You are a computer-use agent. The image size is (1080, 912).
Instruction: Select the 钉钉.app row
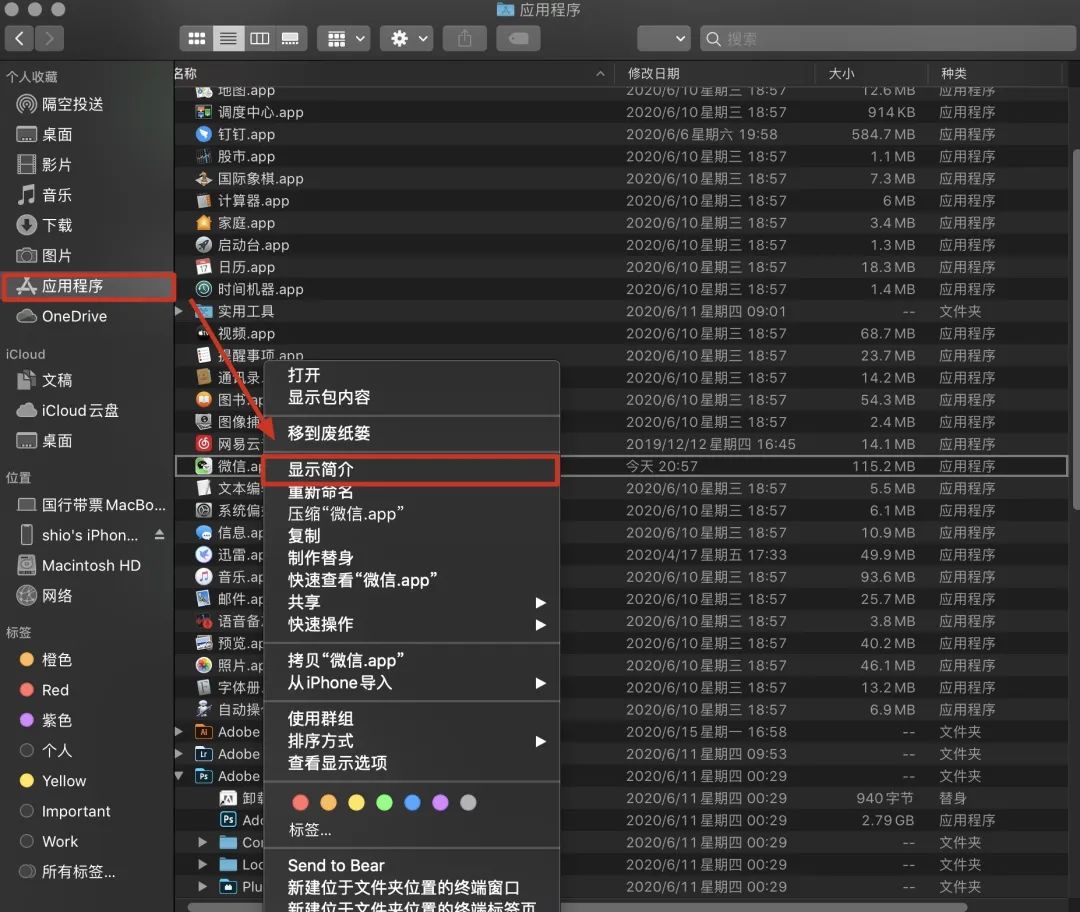tap(621, 134)
